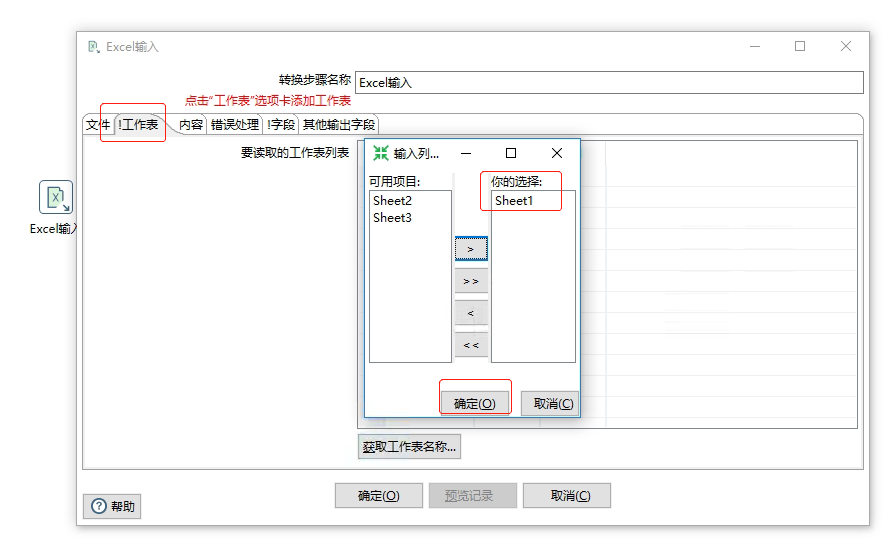This screenshot has height=548, width=891.
Task: Maximize the 输入列 dialog
Action: pos(511,153)
